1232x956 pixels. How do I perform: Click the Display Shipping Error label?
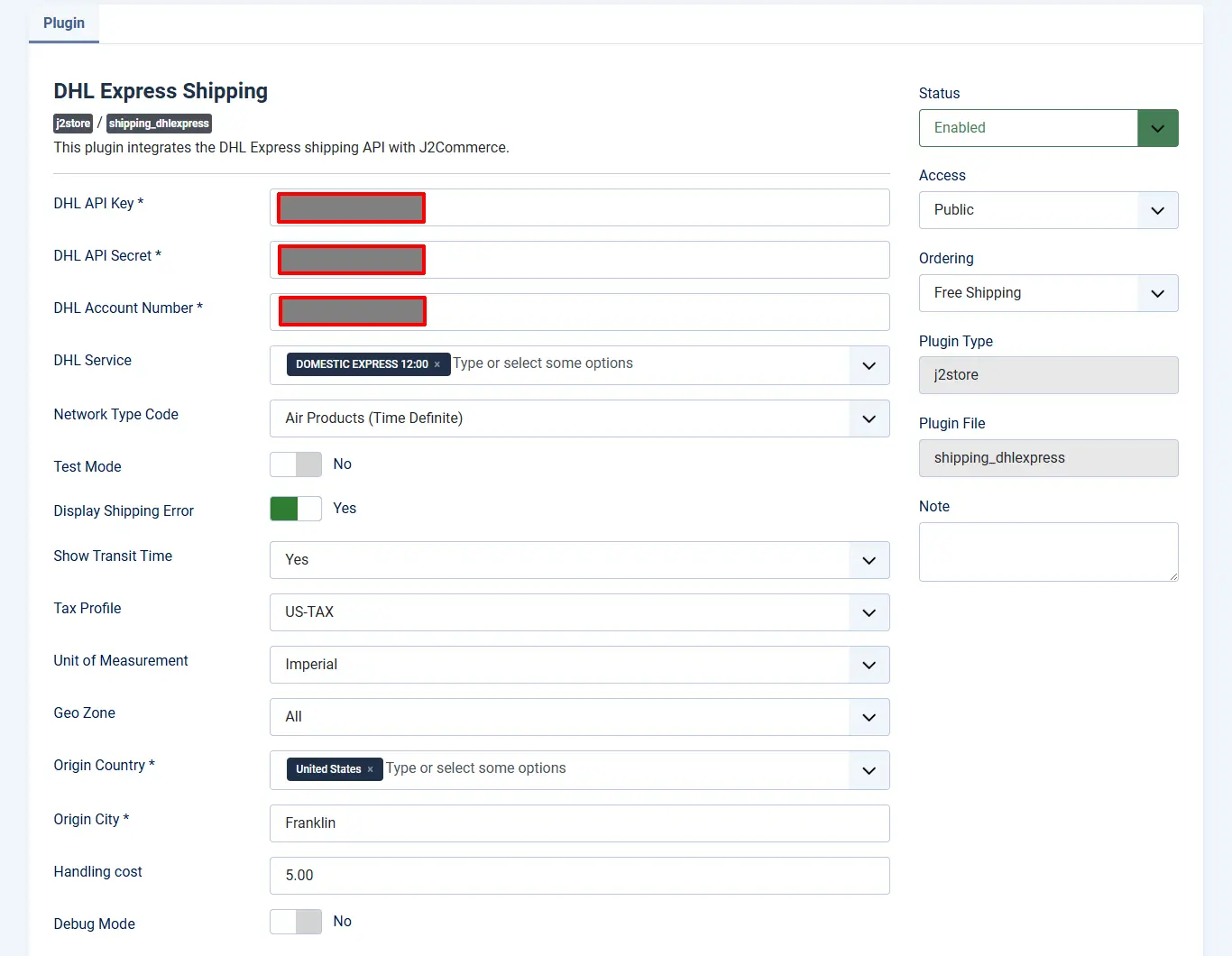pos(124,511)
